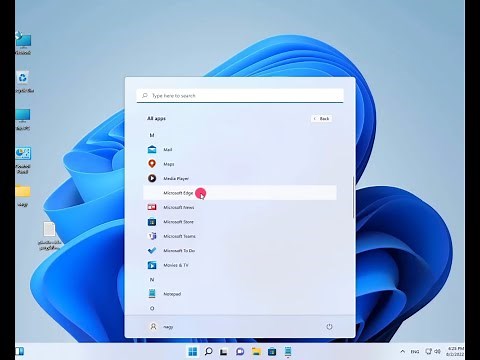Viewport: 480px width, 360px height.
Task: Click the Movies & TV label text
Action: coord(176,265)
